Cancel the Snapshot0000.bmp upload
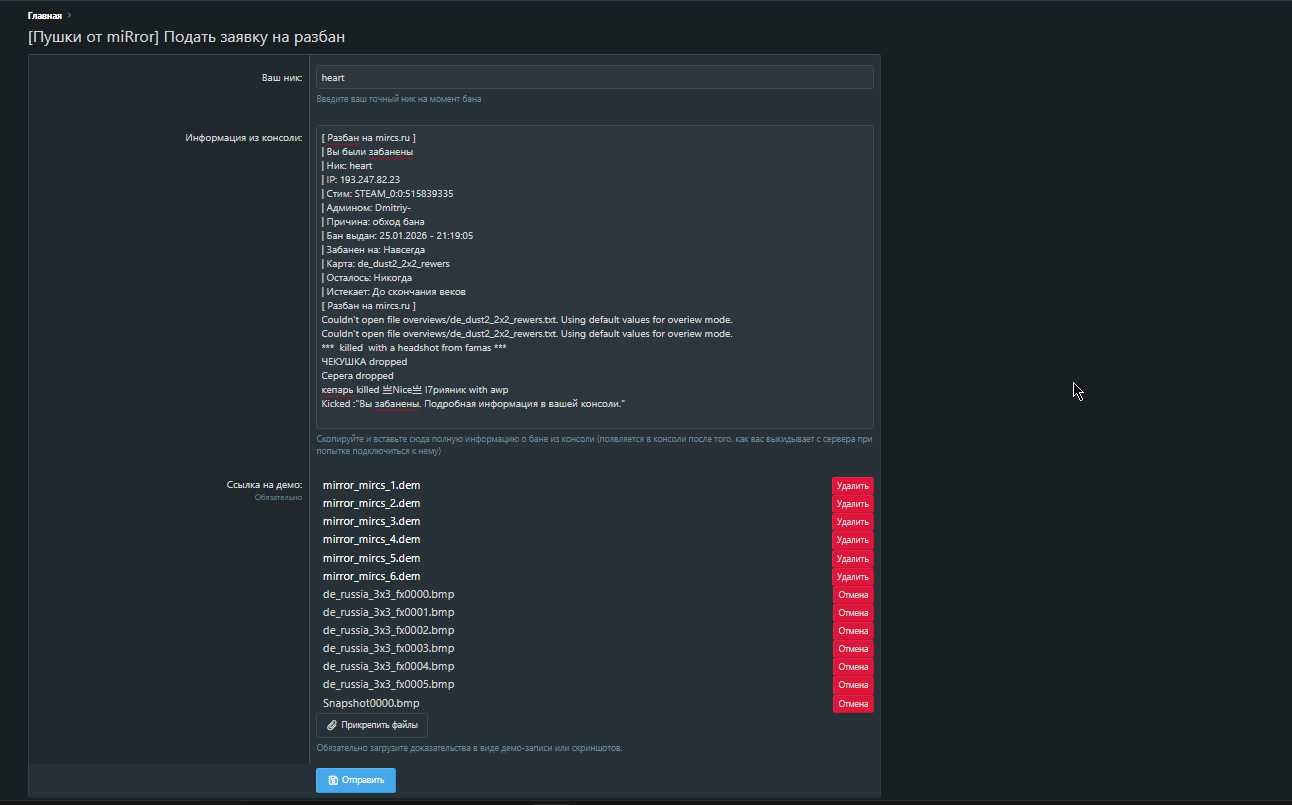1292x805 pixels. tap(852, 704)
